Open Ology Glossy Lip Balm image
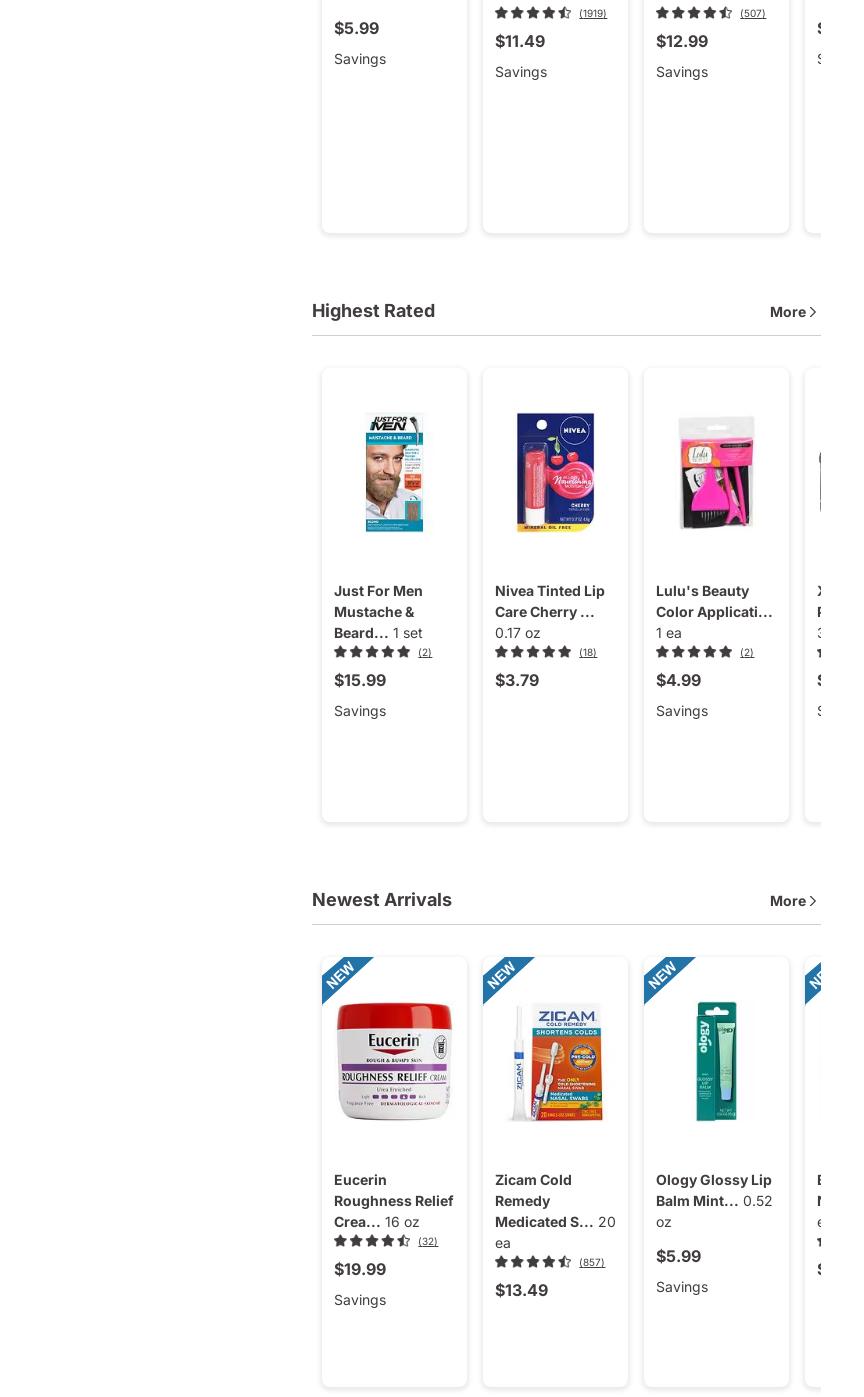This screenshot has width=864, height=1397. pos(716,1061)
